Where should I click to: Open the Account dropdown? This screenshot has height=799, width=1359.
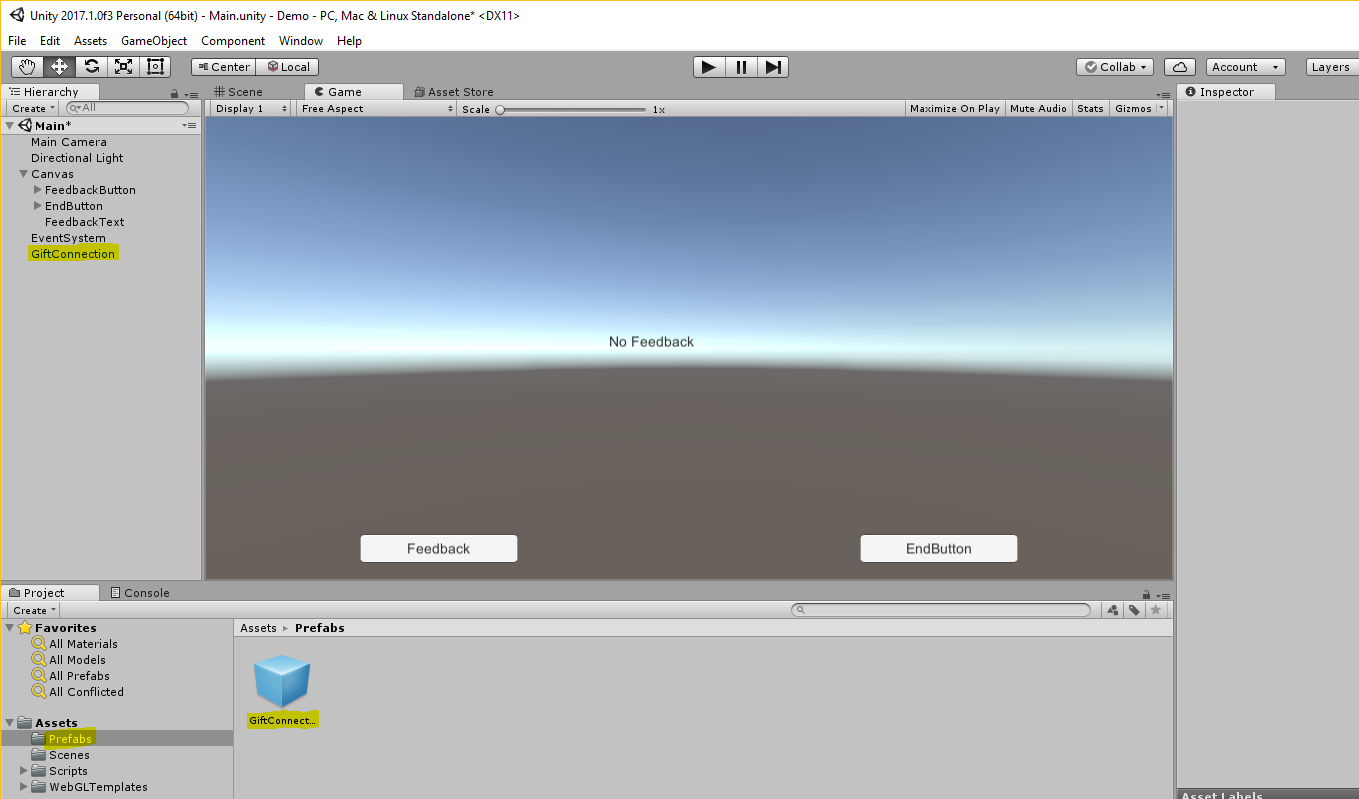[x=1245, y=67]
